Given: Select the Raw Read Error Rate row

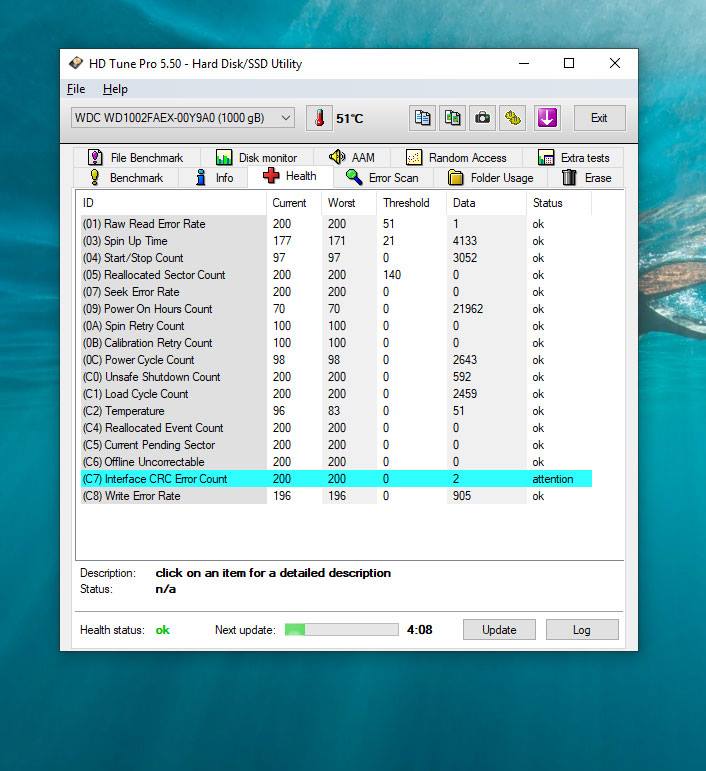Looking at the screenshot, I should (x=336, y=224).
